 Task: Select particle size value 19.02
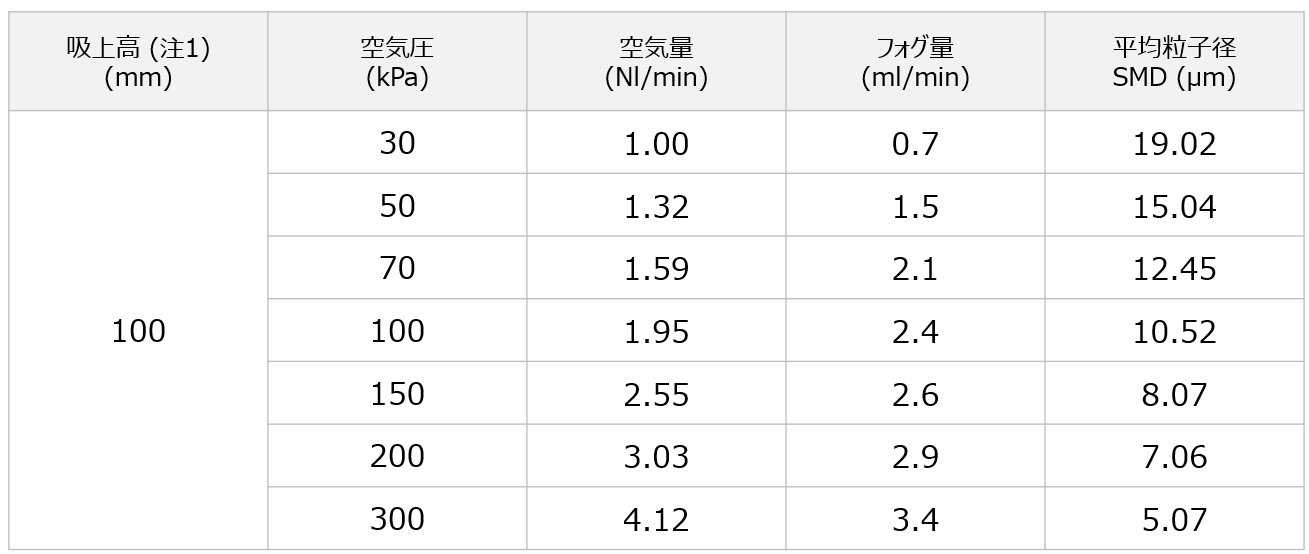pyautogui.click(x=1174, y=143)
